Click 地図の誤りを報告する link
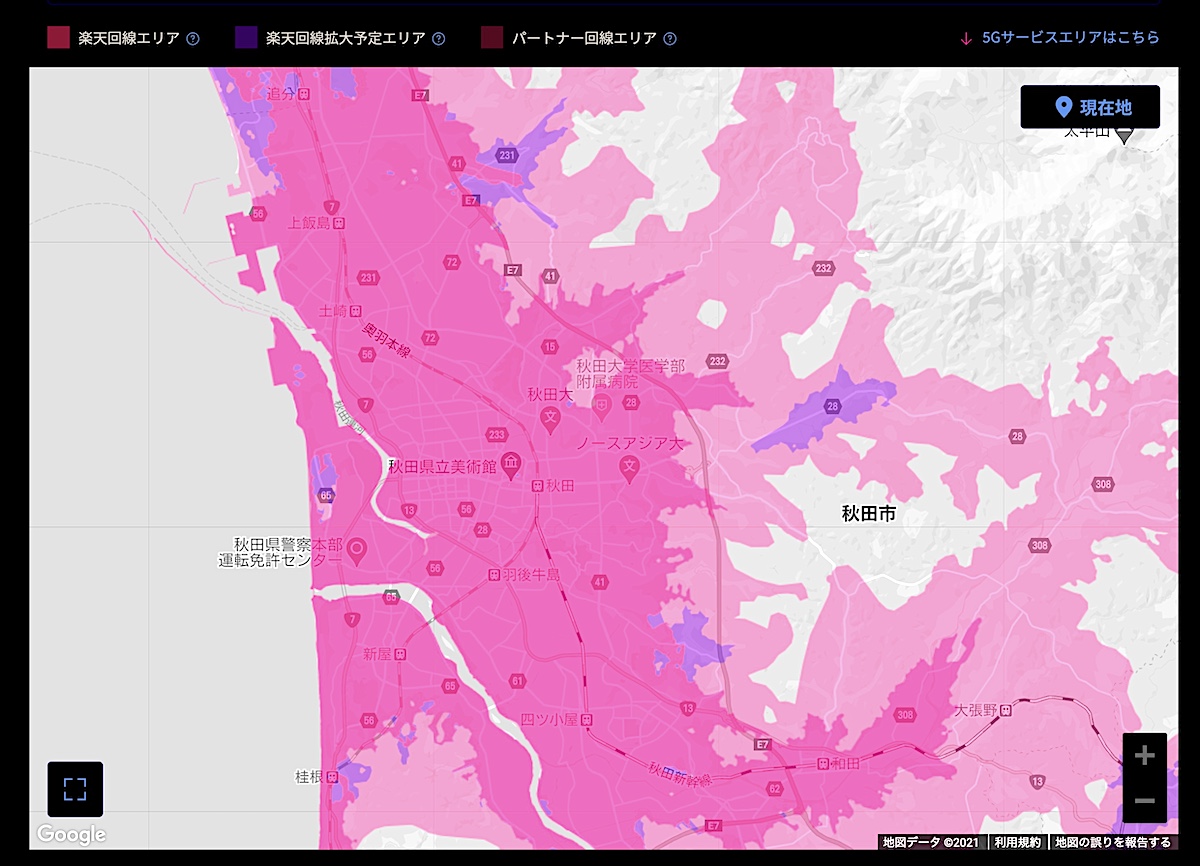Screen dimensions: 1200x866 click(1113, 843)
